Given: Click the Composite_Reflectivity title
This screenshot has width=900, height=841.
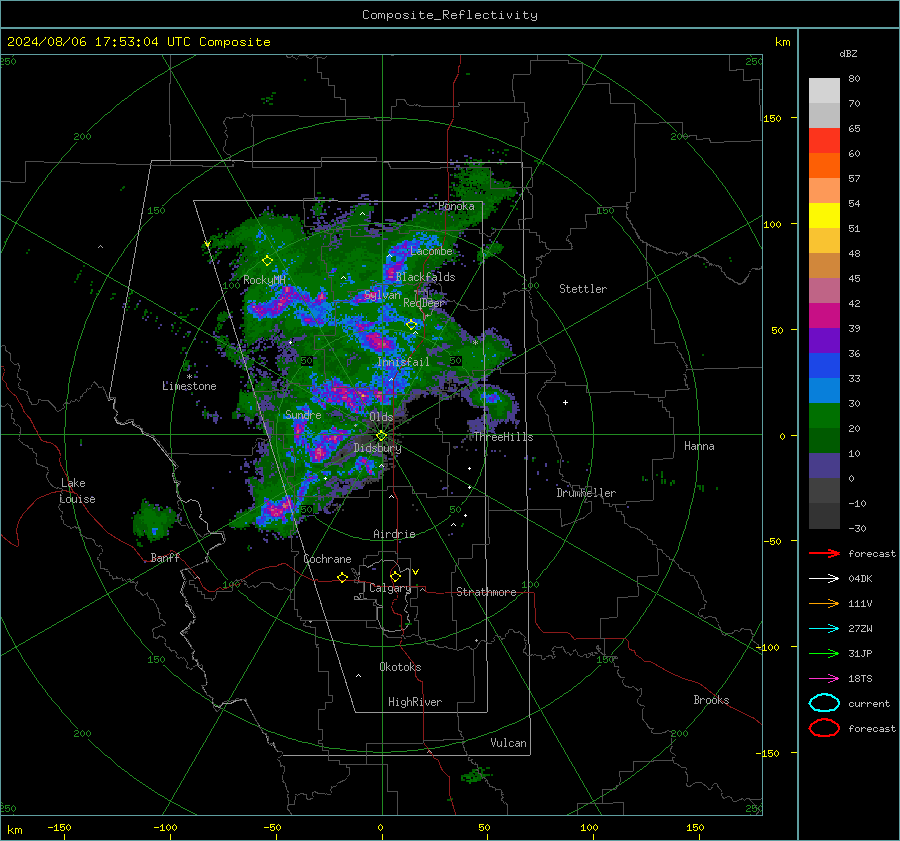Looking at the screenshot, I should point(450,15).
